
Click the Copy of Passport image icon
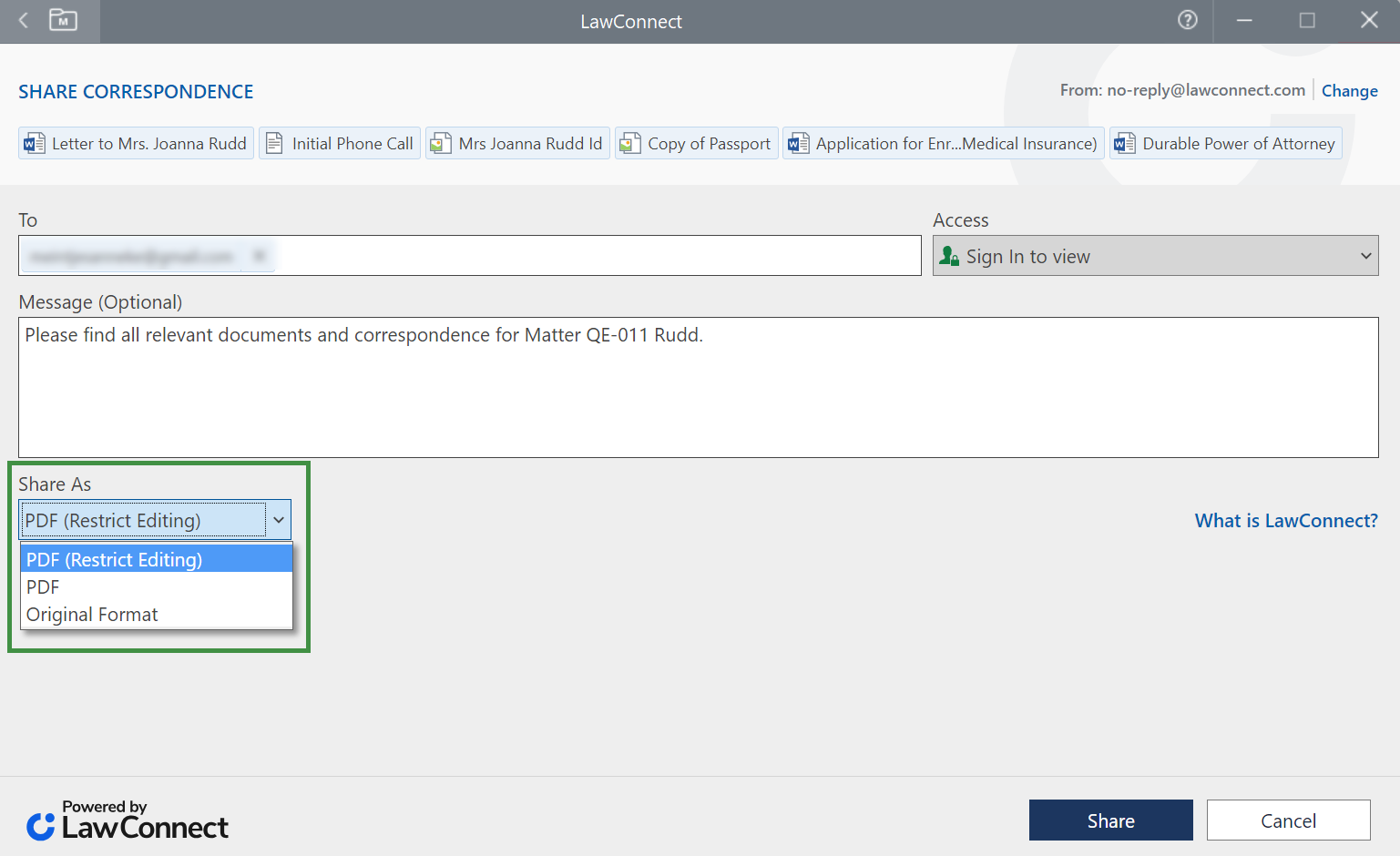pos(630,144)
